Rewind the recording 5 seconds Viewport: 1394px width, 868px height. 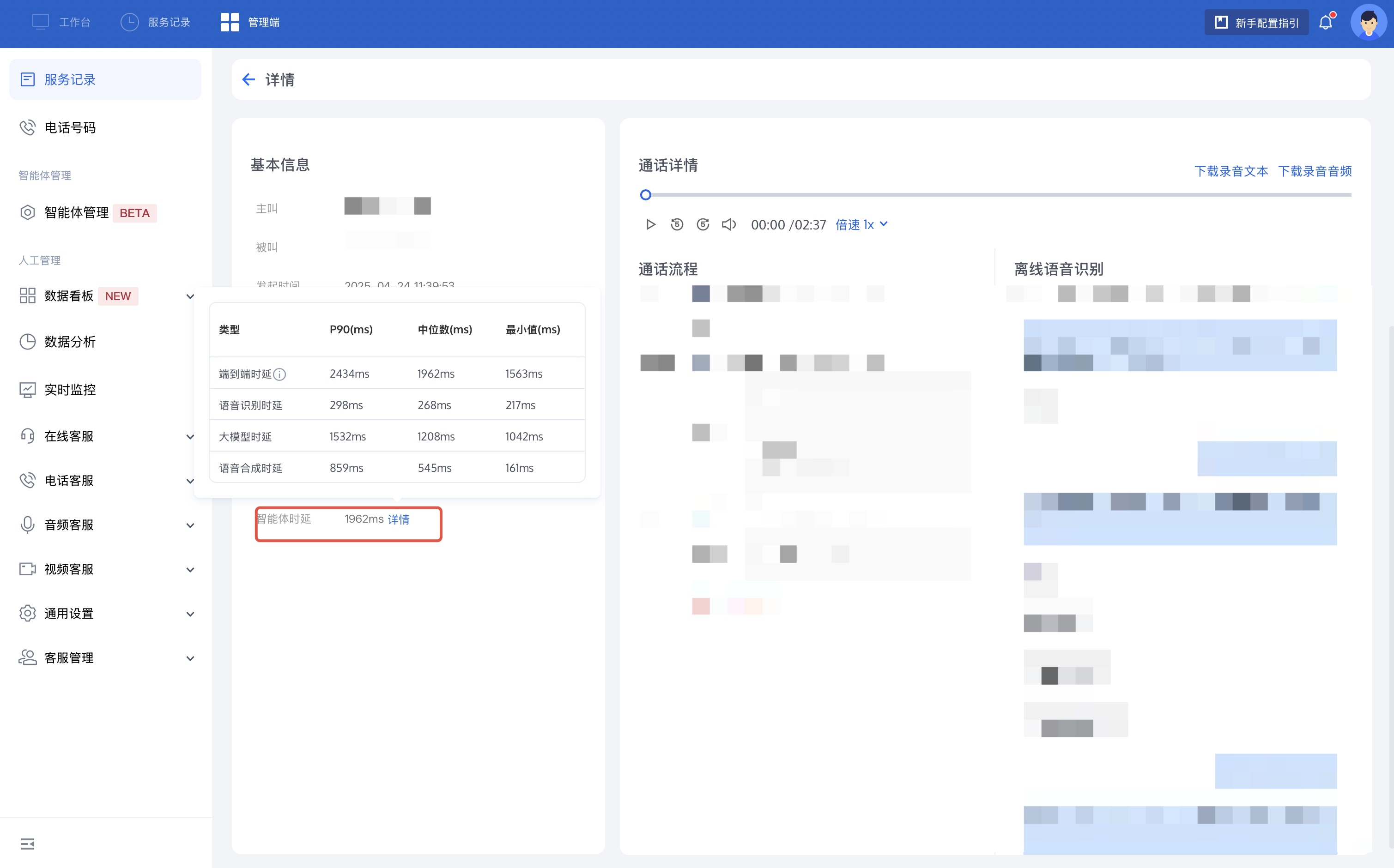[677, 224]
